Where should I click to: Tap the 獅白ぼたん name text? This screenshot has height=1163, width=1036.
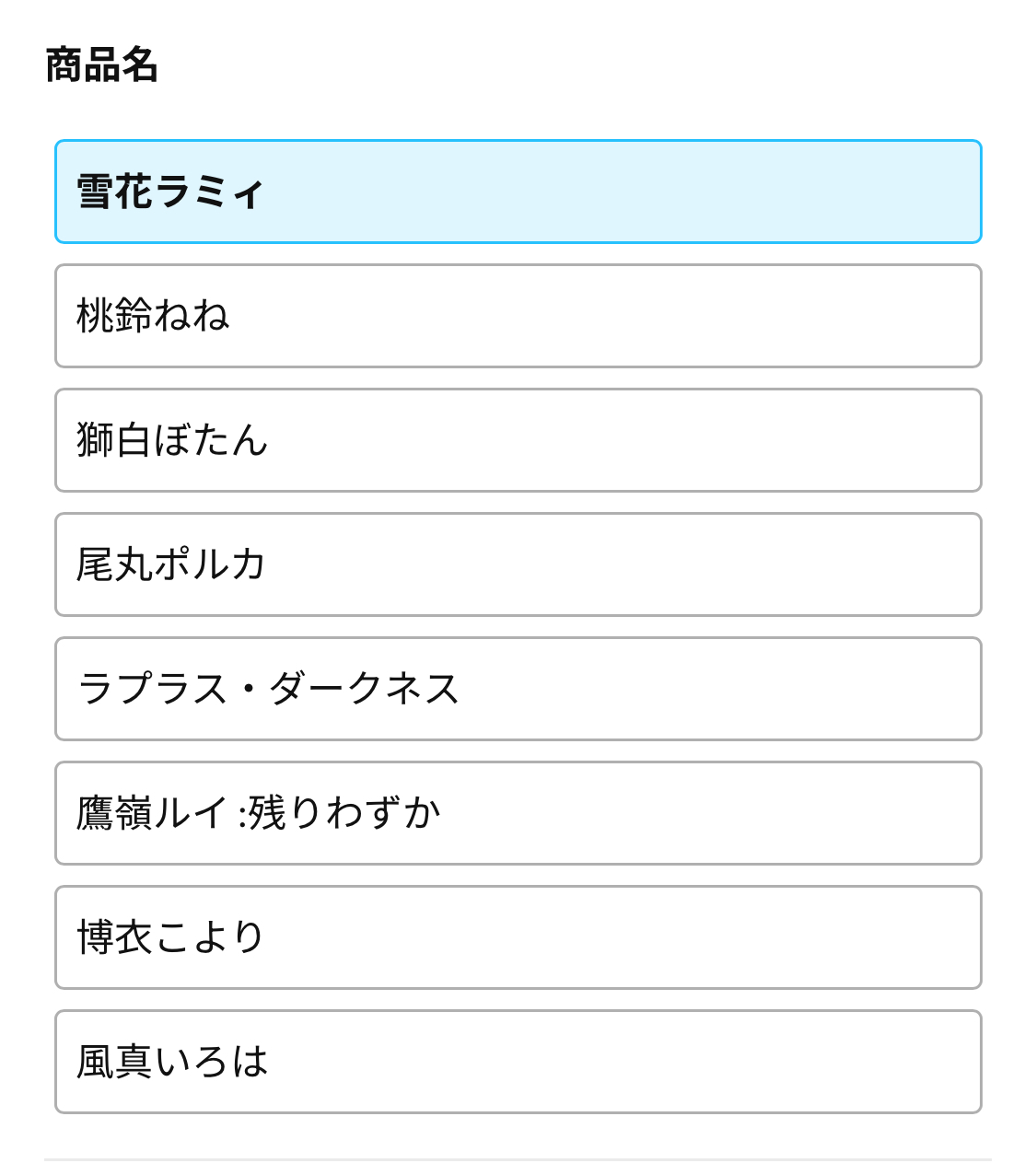click(x=172, y=440)
